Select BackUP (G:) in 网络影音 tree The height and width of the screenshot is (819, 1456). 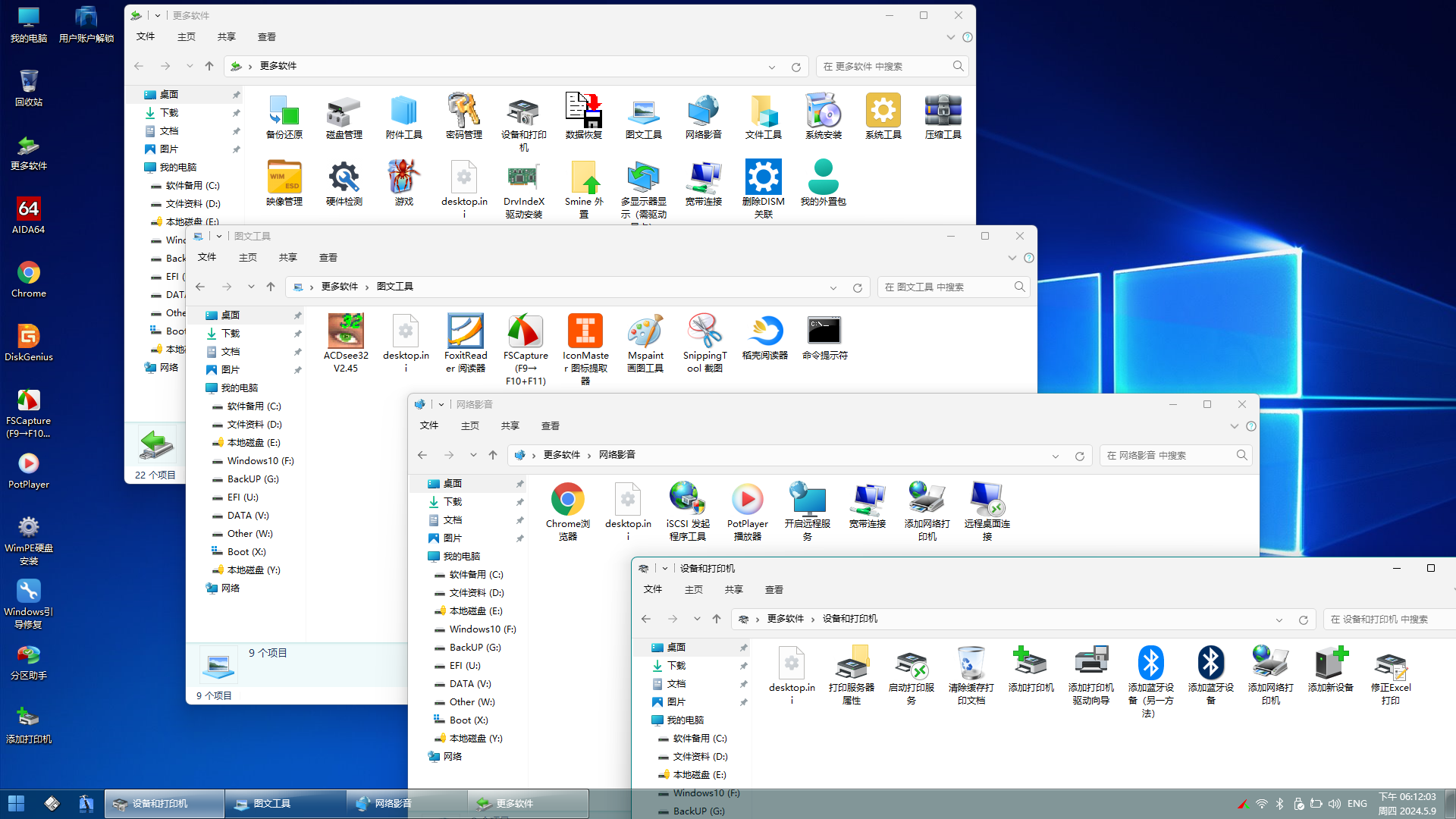coord(474,647)
